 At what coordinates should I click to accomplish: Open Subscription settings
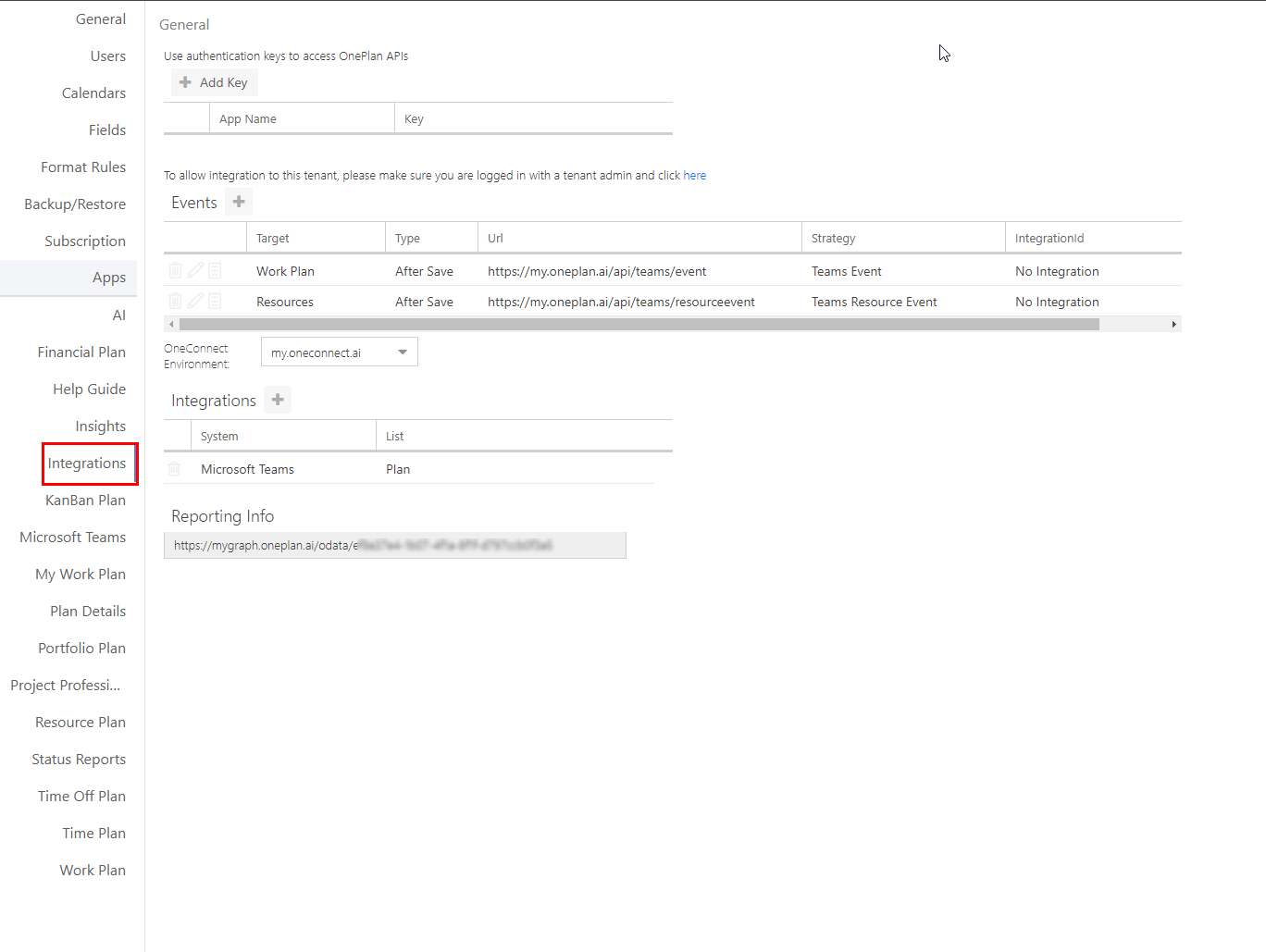85,241
